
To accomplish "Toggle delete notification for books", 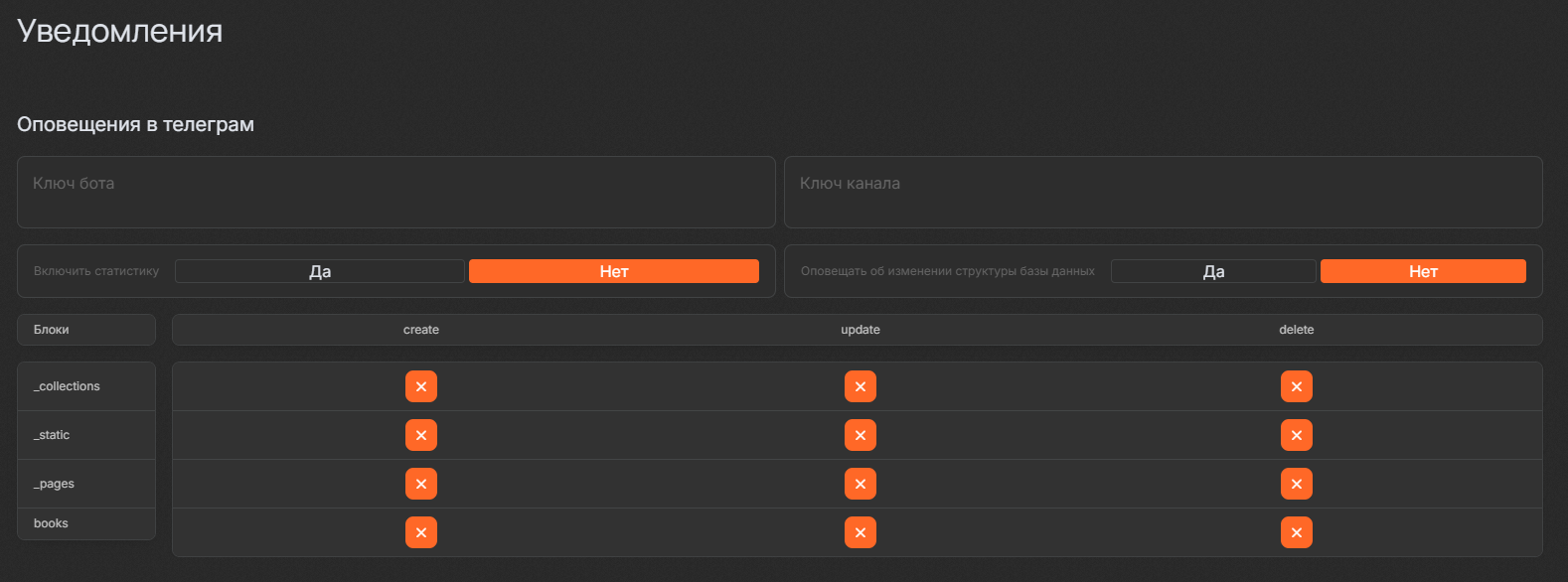I will [x=1296, y=532].
